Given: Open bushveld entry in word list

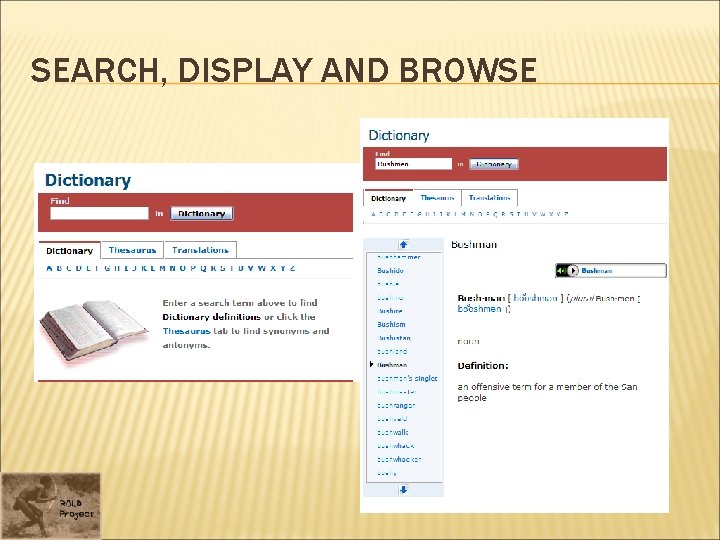Looking at the screenshot, I should (392, 419).
